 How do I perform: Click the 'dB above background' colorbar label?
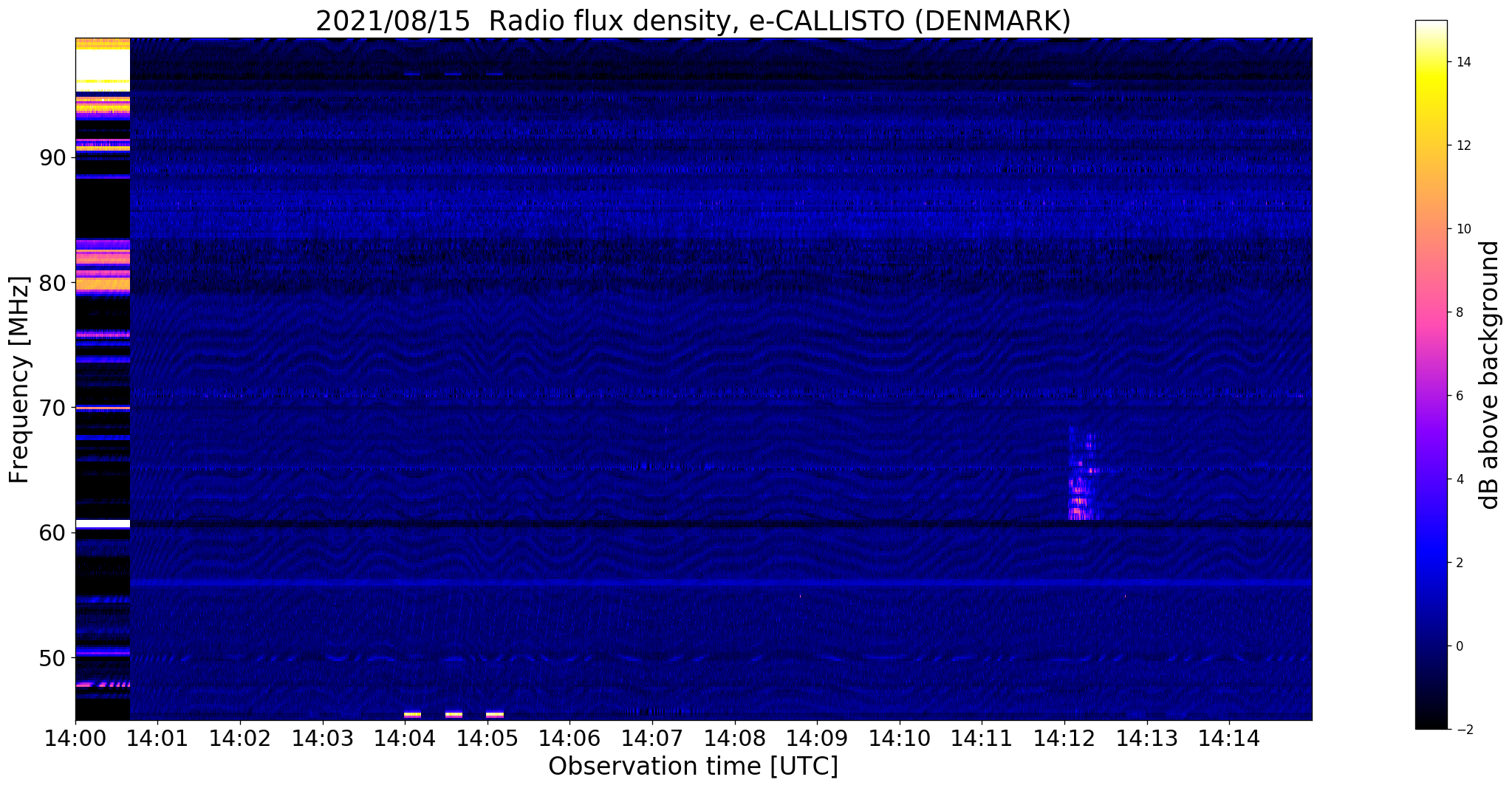tap(1490, 375)
